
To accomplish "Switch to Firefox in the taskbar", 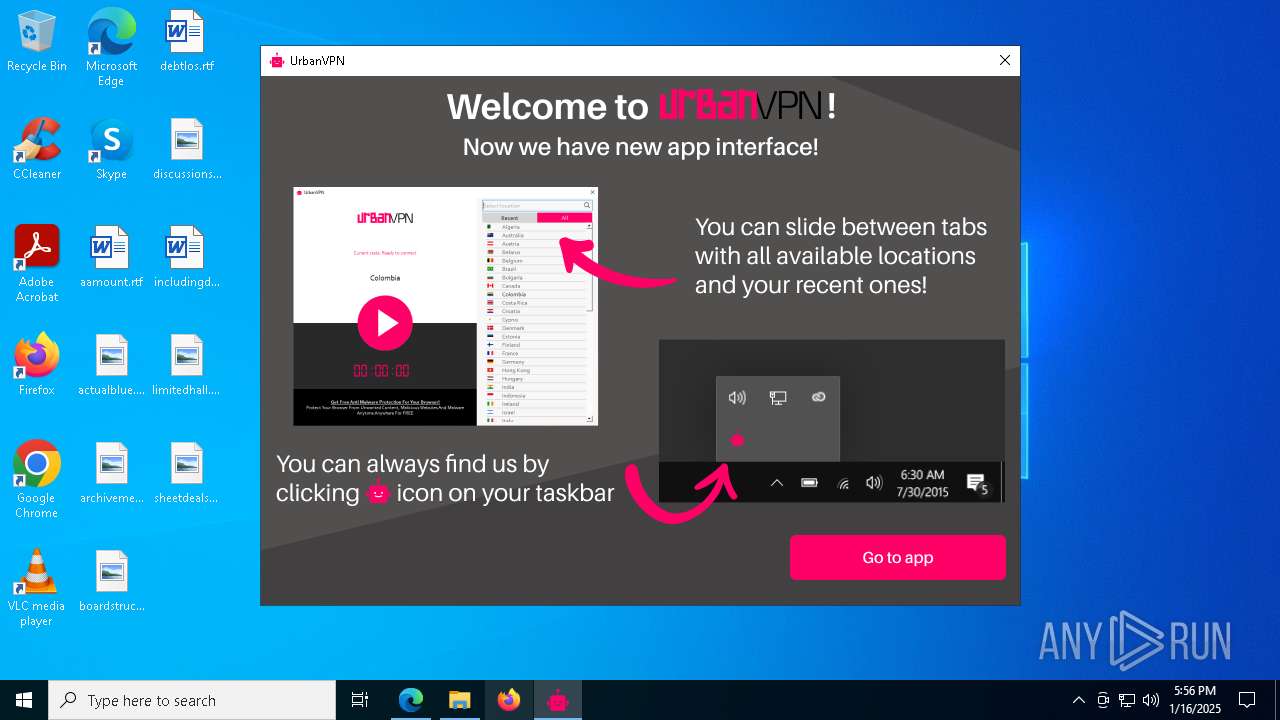I will click(508, 700).
